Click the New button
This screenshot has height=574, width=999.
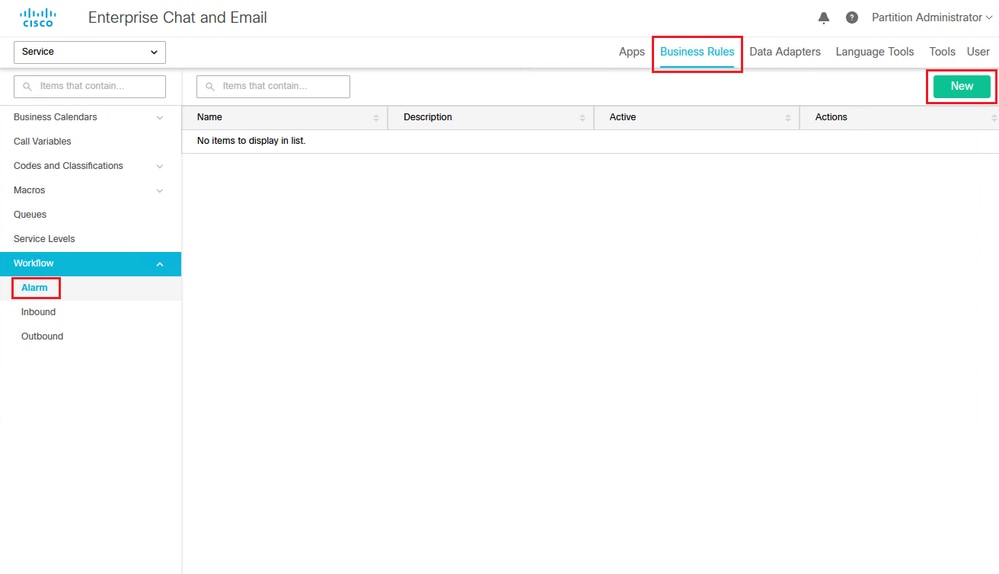[961, 86]
